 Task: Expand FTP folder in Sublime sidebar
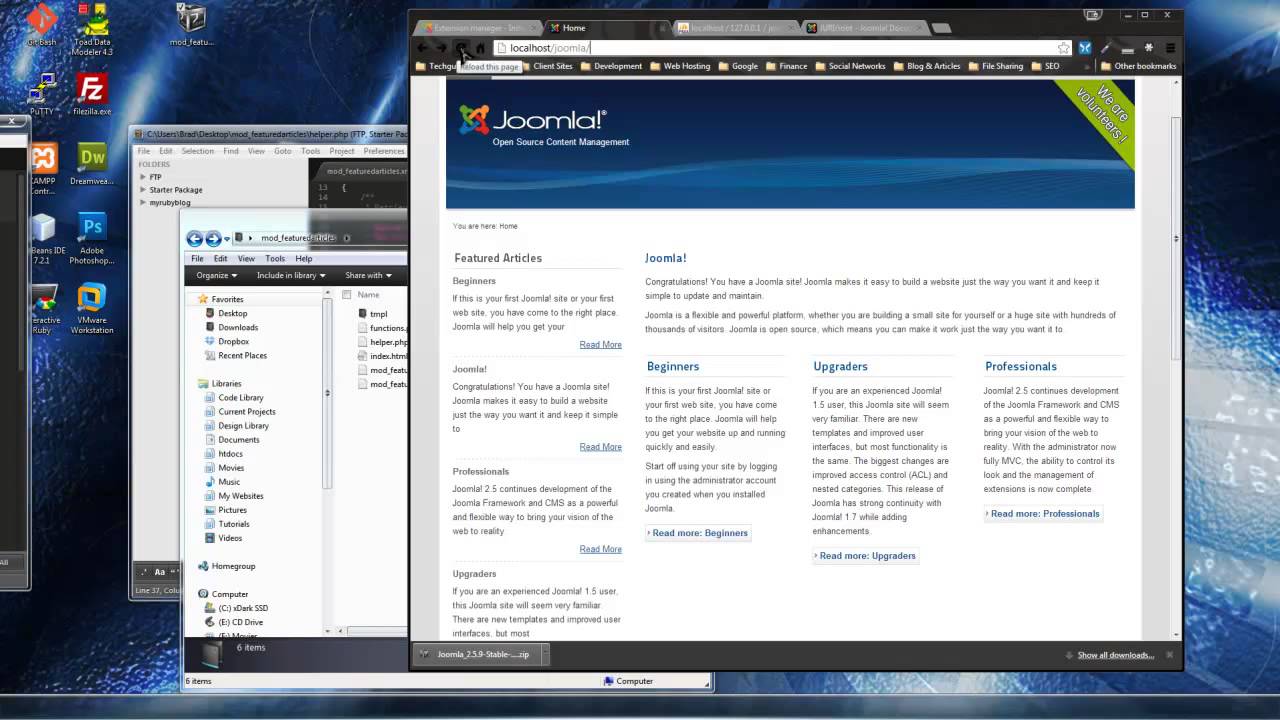click(x=143, y=177)
